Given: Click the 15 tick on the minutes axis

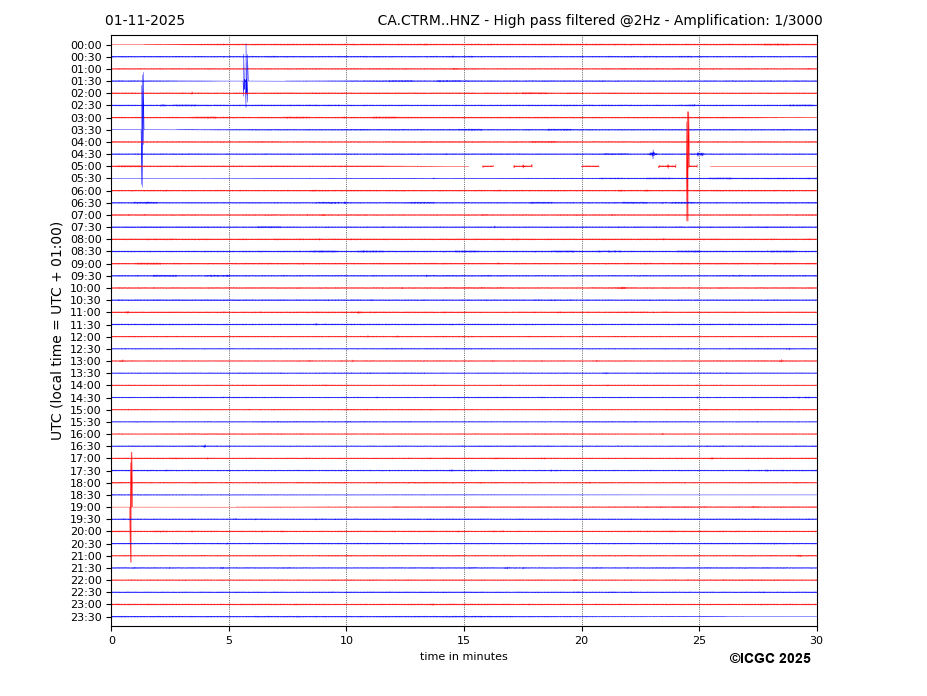Looking at the screenshot, I should [x=464, y=641].
